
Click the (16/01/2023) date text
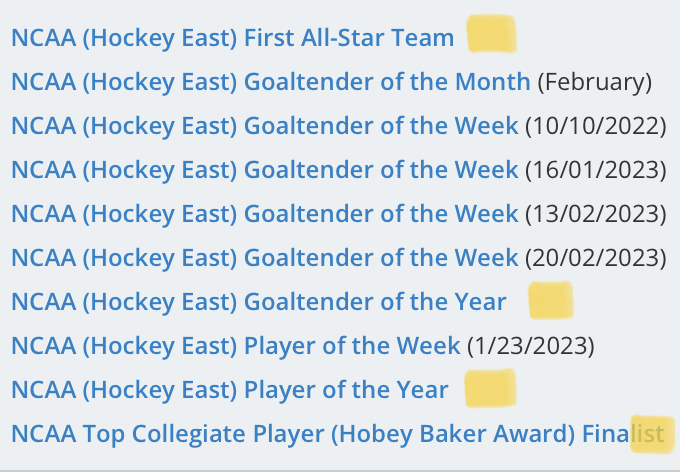(596, 170)
